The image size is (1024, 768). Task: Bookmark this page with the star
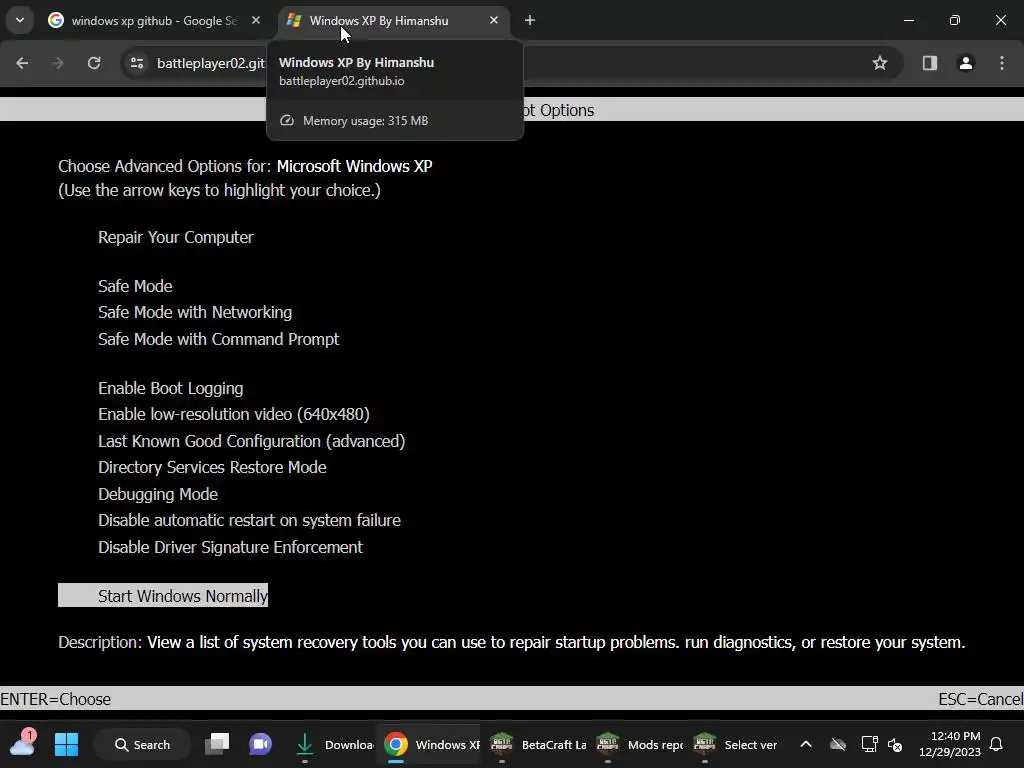click(880, 63)
